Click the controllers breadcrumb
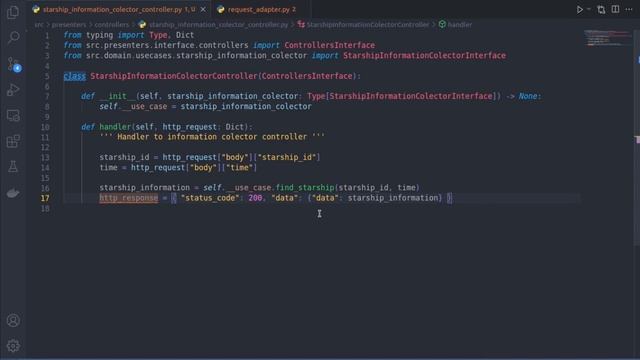Screen dimensions: 640x360 [112, 24]
